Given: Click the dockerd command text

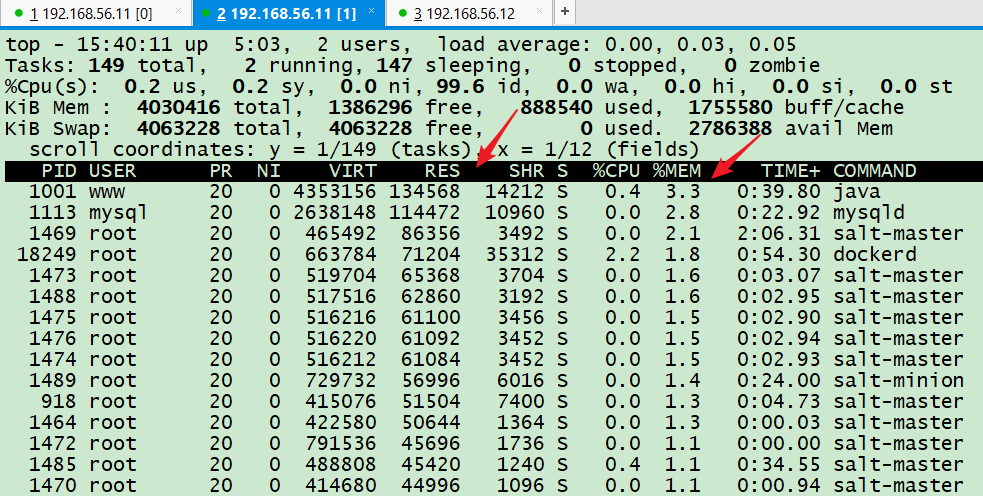Looking at the screenshot, I should 875,255.
